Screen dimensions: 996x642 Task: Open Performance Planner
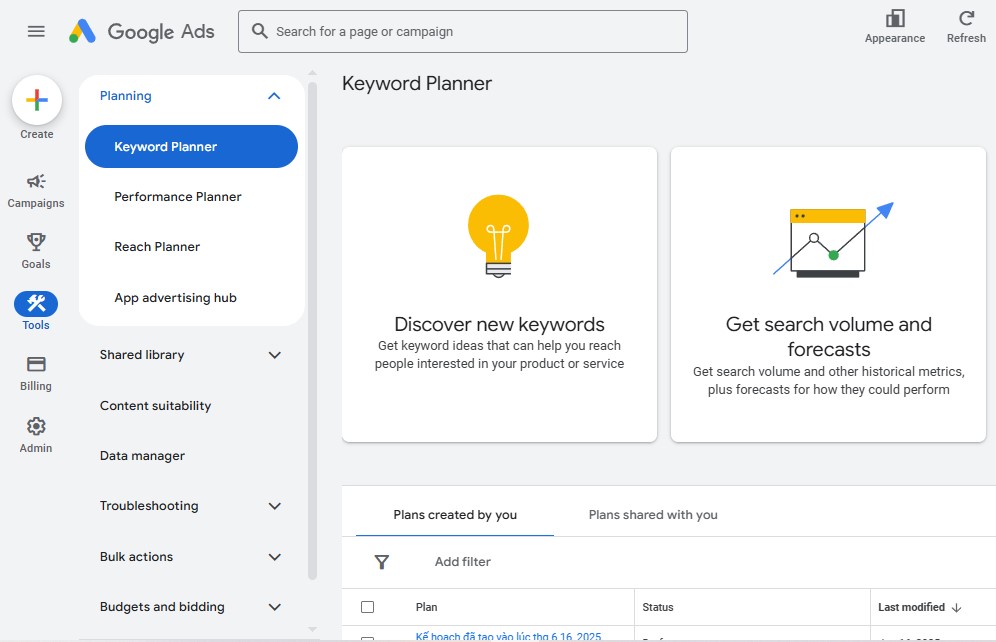(x=178, y=197)
